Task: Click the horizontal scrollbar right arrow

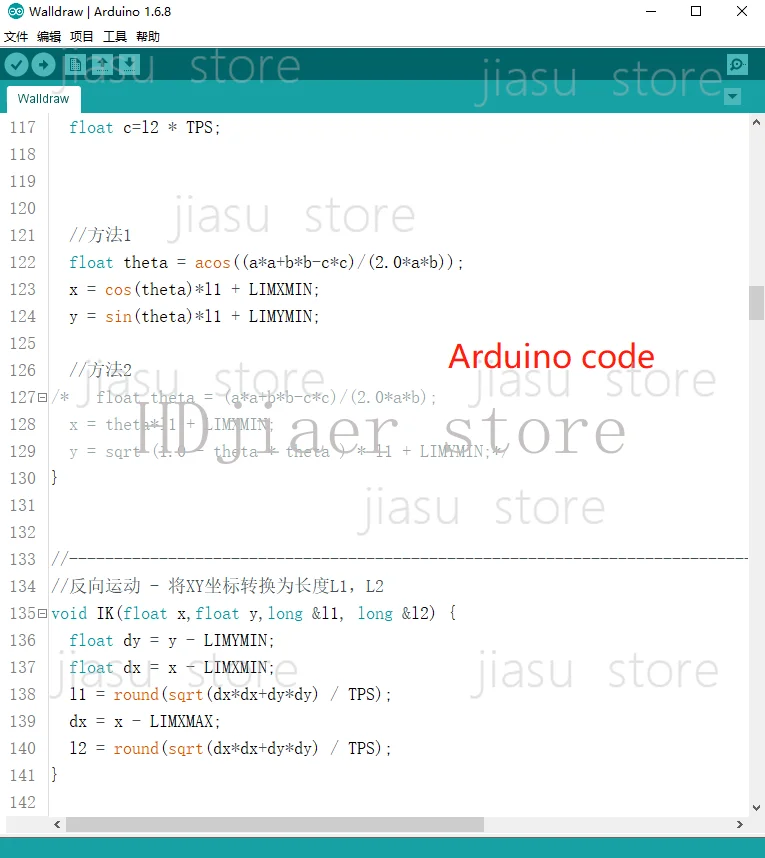Action: tap(739, 824)
